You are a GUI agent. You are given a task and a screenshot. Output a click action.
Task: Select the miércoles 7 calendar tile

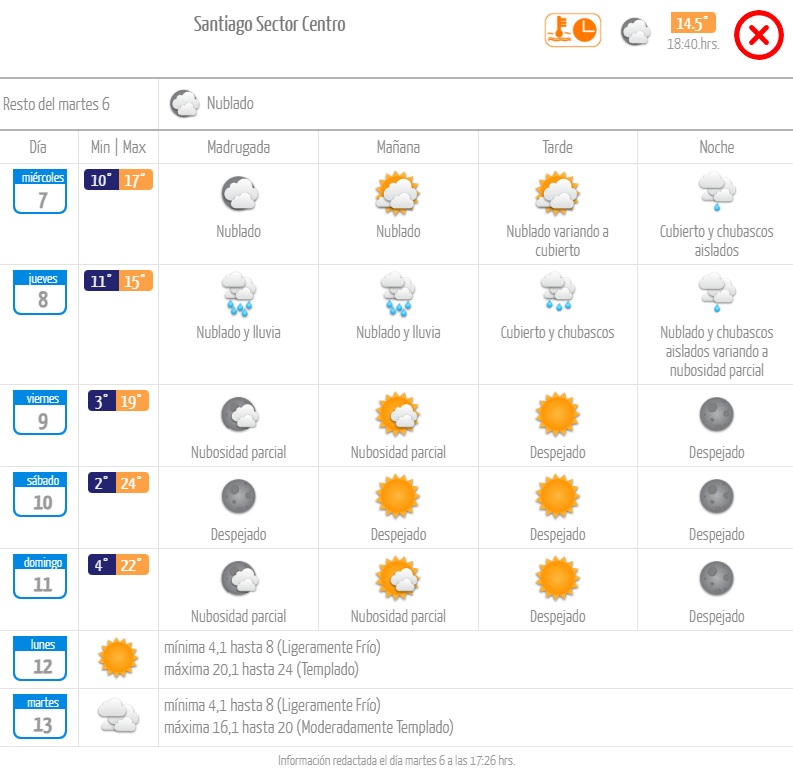(x=40, y=191)
